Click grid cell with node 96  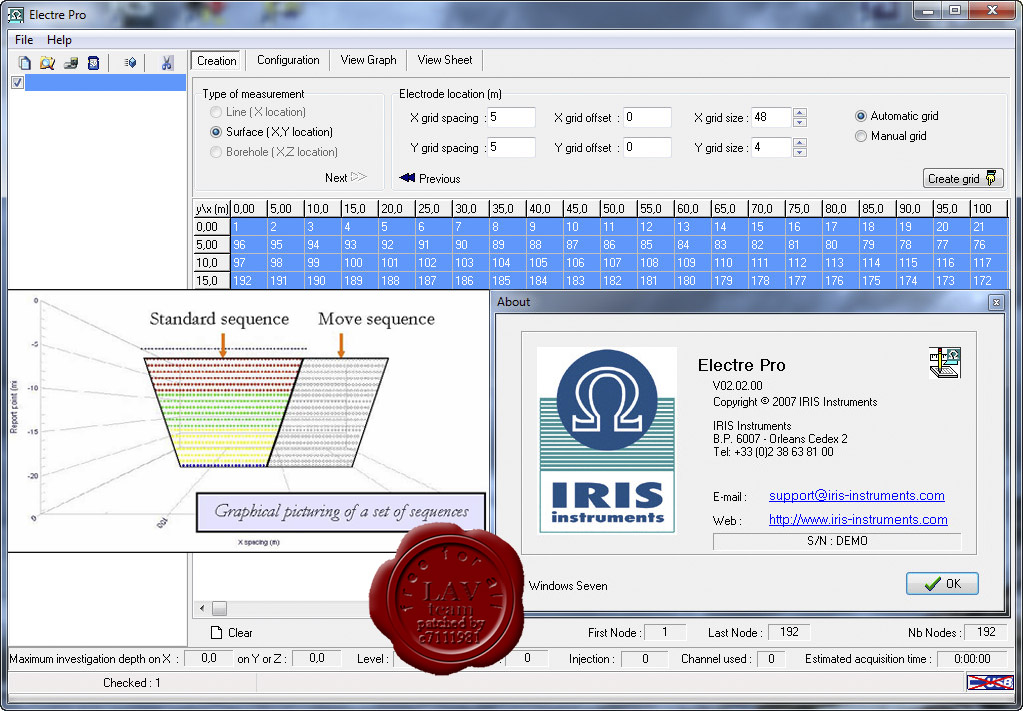(249, 245)
